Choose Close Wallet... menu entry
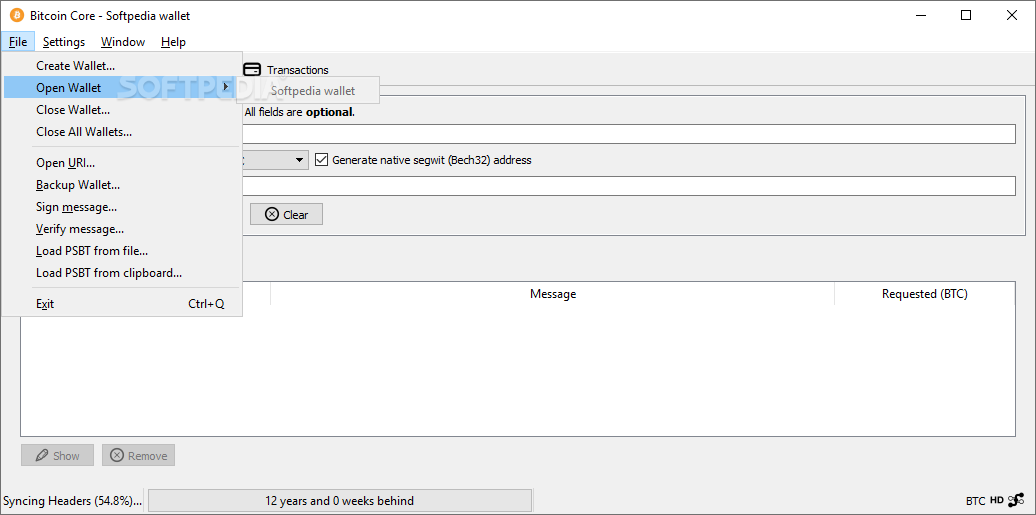The width and height of the screenshot is (1036, 515). click(122, 110)
